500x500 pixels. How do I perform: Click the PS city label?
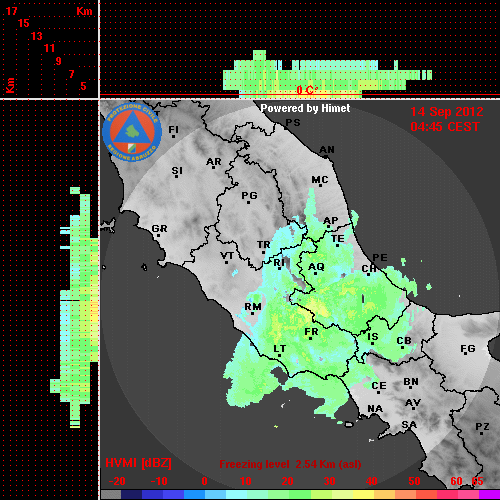pyautogui.click(x=293, y=123)
